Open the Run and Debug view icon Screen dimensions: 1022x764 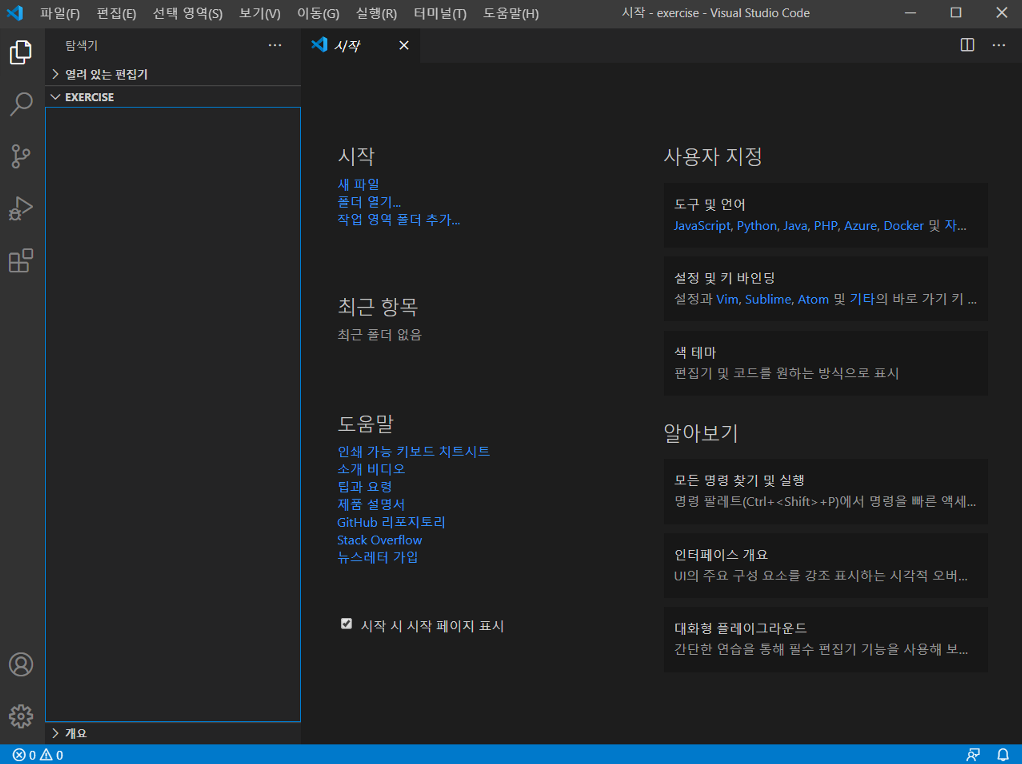pos(21,209)
